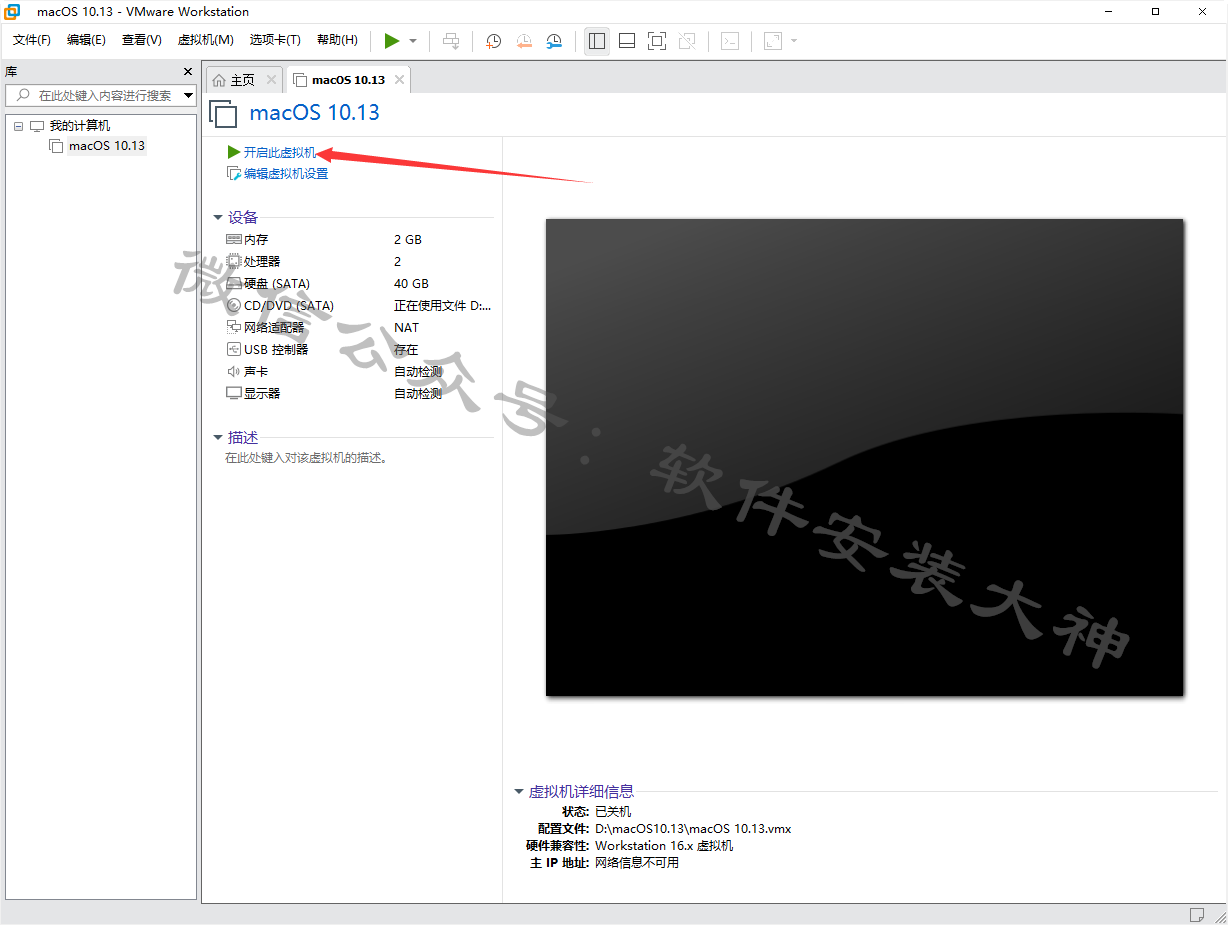Viewport: 1228px width, 925px height.
Task: Click the virtual machine preview thumbnail
Action: (x=864, y=457)
